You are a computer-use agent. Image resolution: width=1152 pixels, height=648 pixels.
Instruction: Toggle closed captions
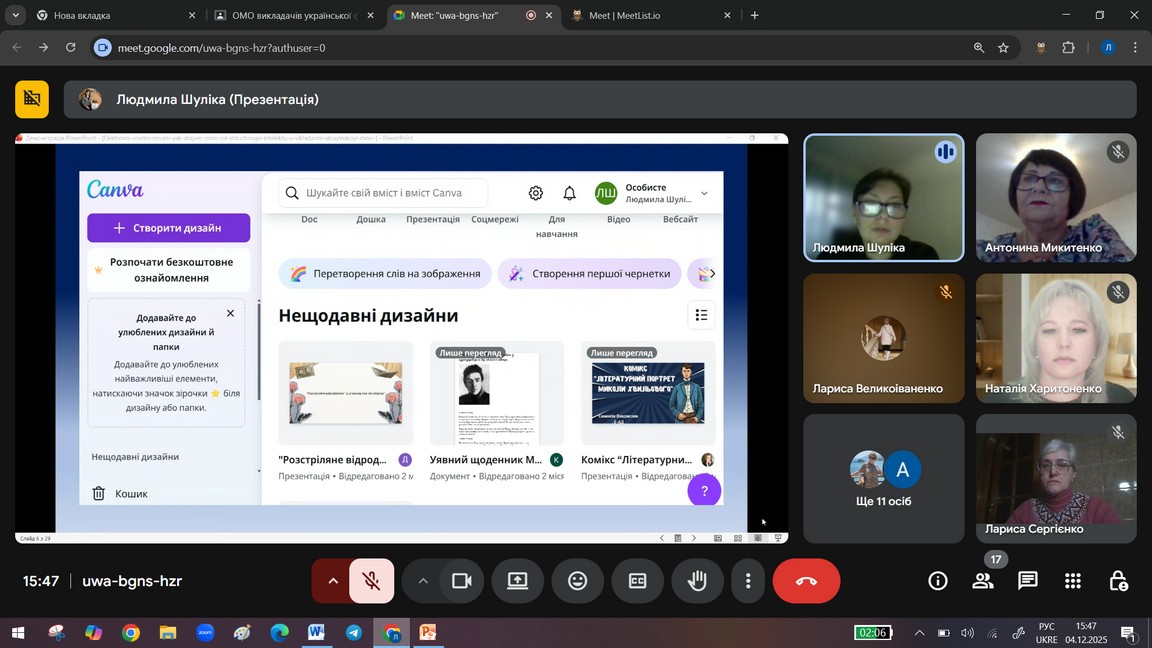[x=637, y=581]
